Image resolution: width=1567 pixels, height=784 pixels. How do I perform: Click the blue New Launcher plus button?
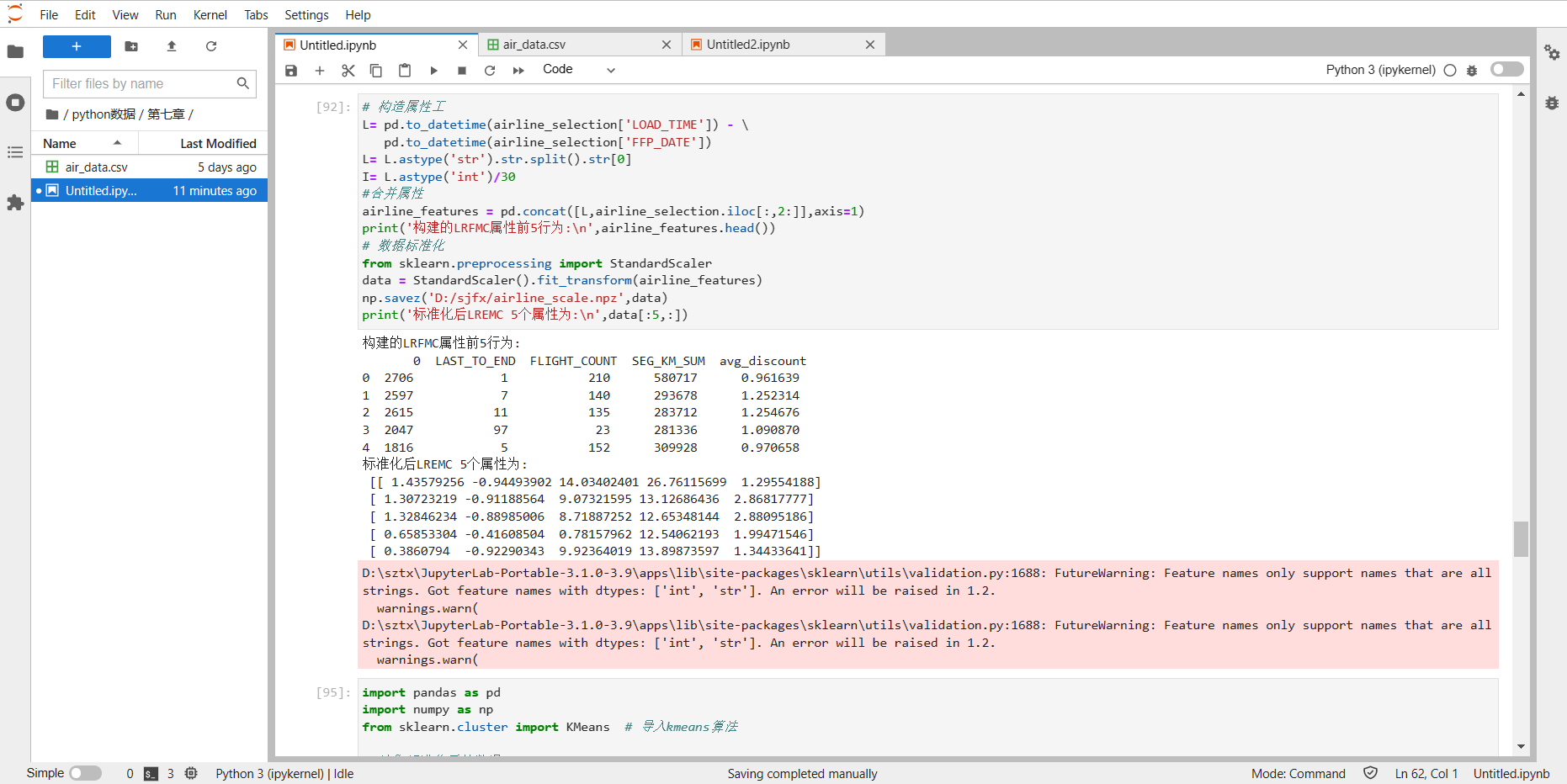click(x=77, y=46)
